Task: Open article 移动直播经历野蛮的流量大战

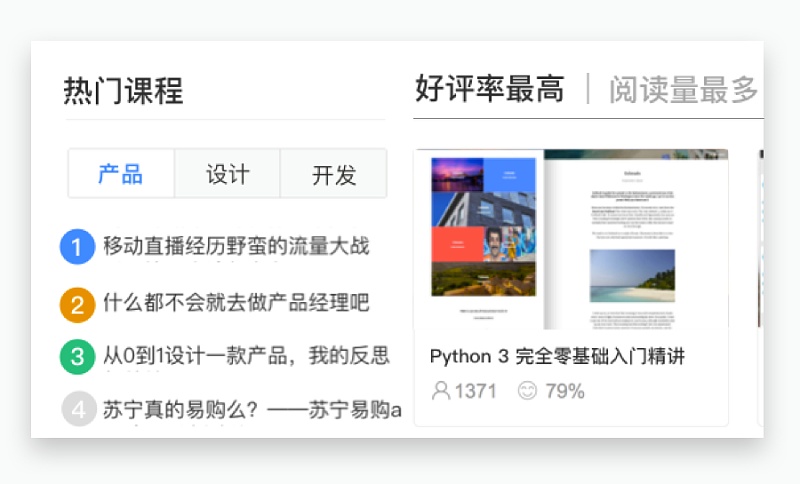Action: (236, 247)
